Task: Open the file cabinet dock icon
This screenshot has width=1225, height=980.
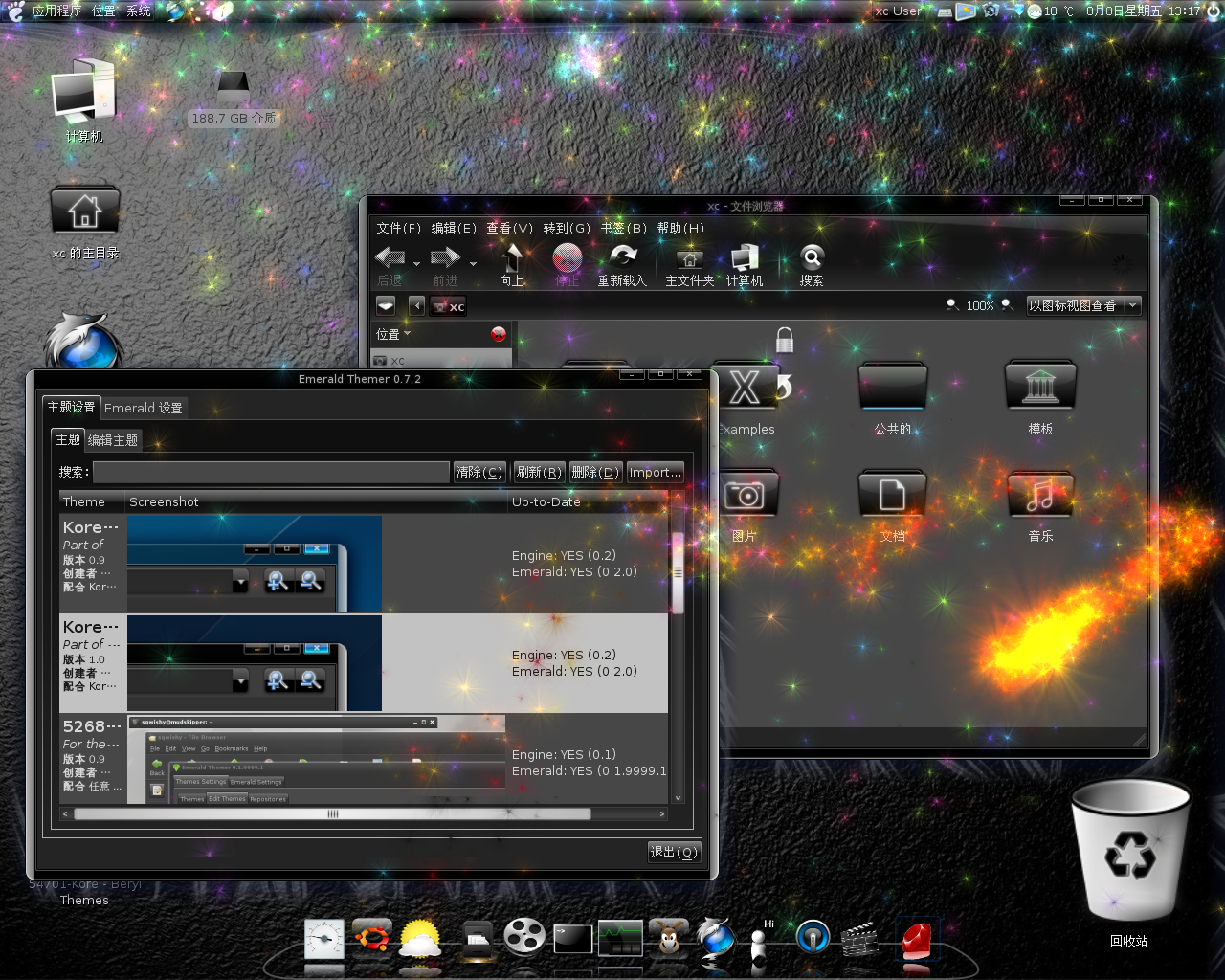Action: click(x=477, y=939)
